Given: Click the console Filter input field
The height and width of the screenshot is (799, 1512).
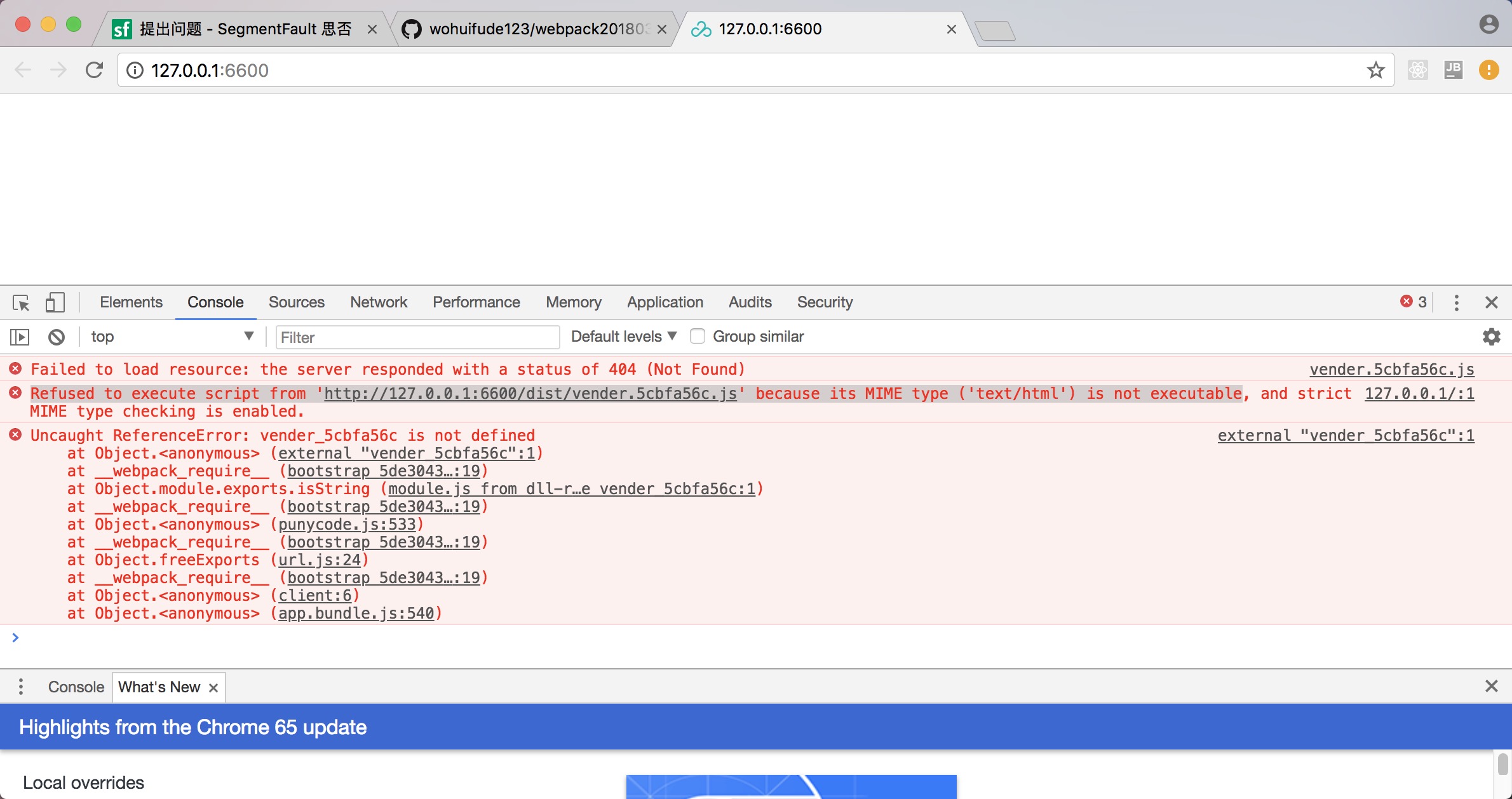Looking at the screenshot, I should click(x=417, y=337).
